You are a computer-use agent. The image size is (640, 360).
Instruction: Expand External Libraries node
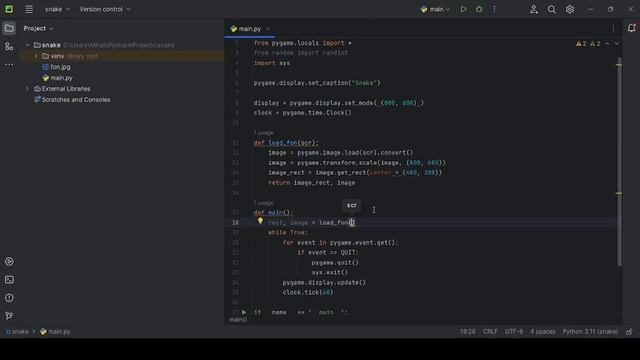[27, 89]
